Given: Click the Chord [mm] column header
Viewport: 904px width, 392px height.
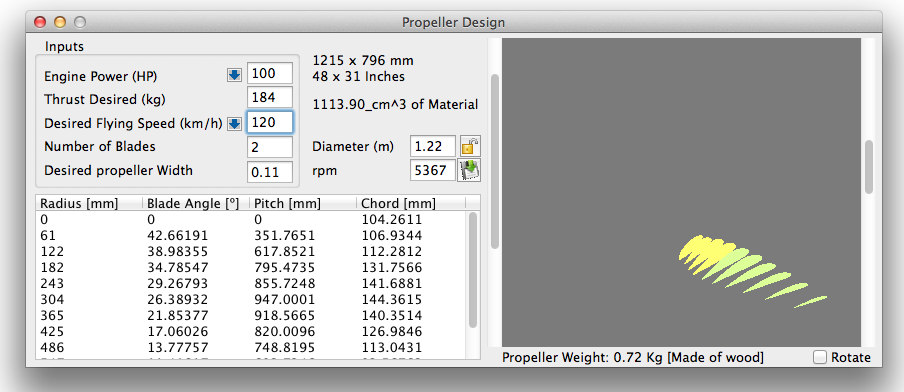Looking at the screenshot, I should 410,203.
